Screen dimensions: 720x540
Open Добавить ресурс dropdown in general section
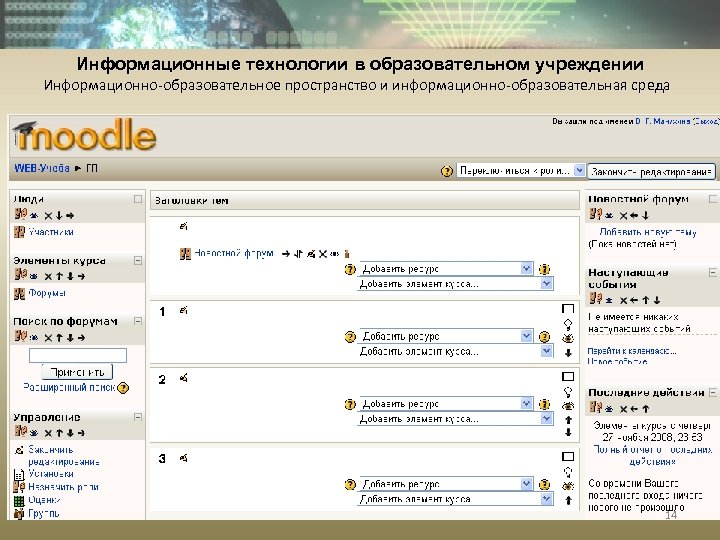coord(446,269)
